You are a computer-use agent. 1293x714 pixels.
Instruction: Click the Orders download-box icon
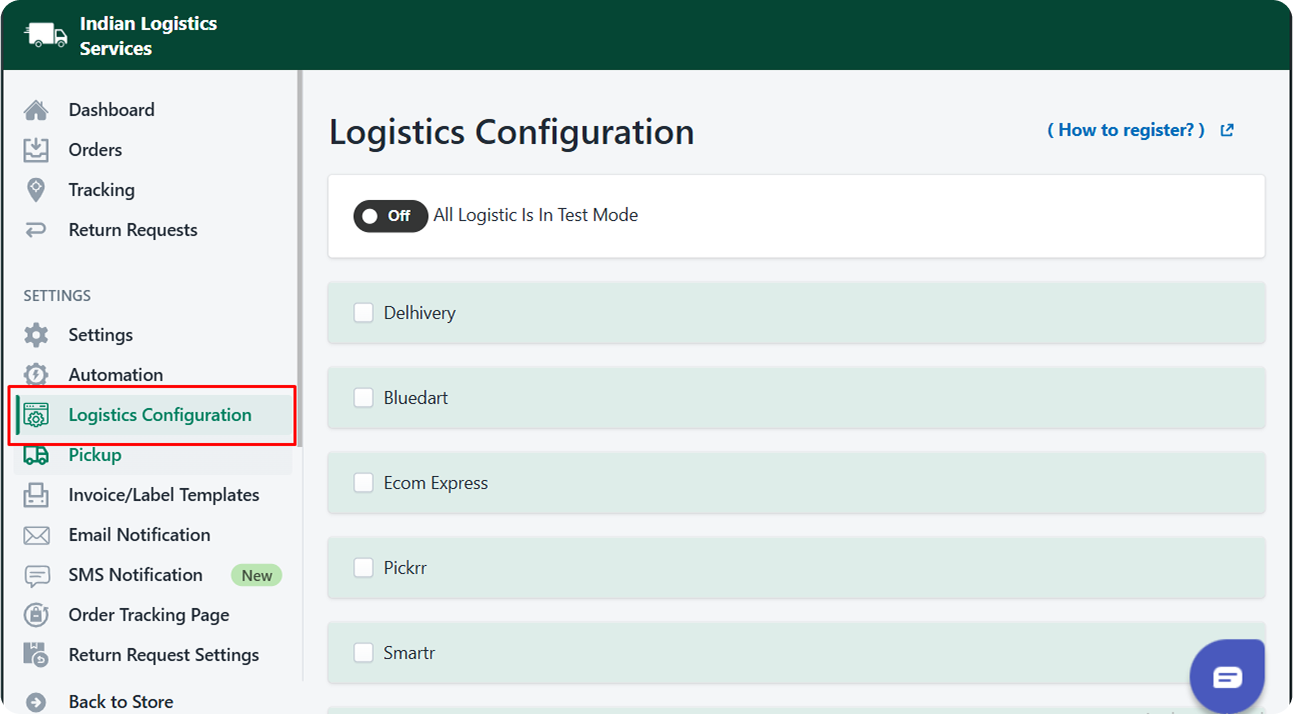tap(36, 150)
